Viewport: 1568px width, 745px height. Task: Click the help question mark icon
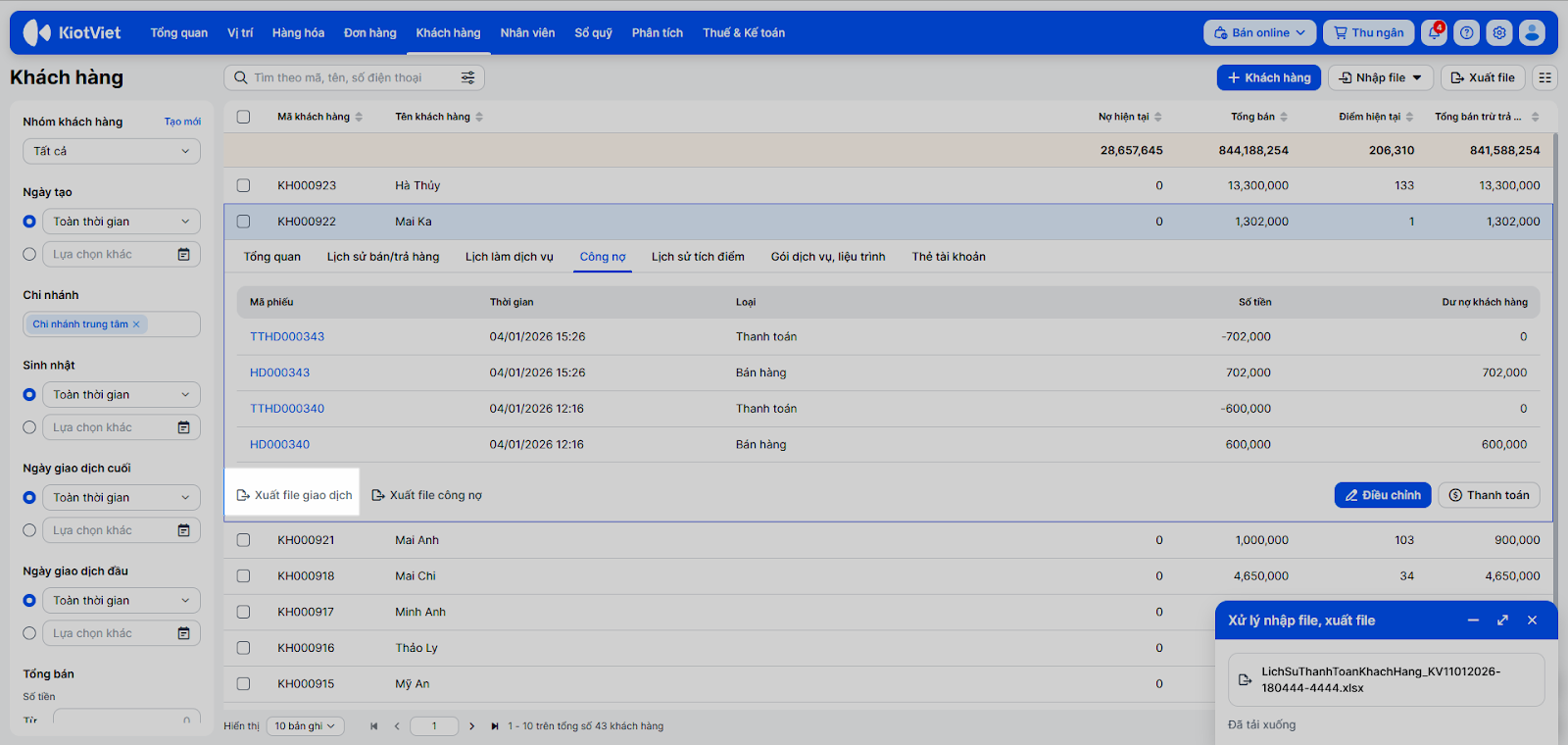point(1466,33)
